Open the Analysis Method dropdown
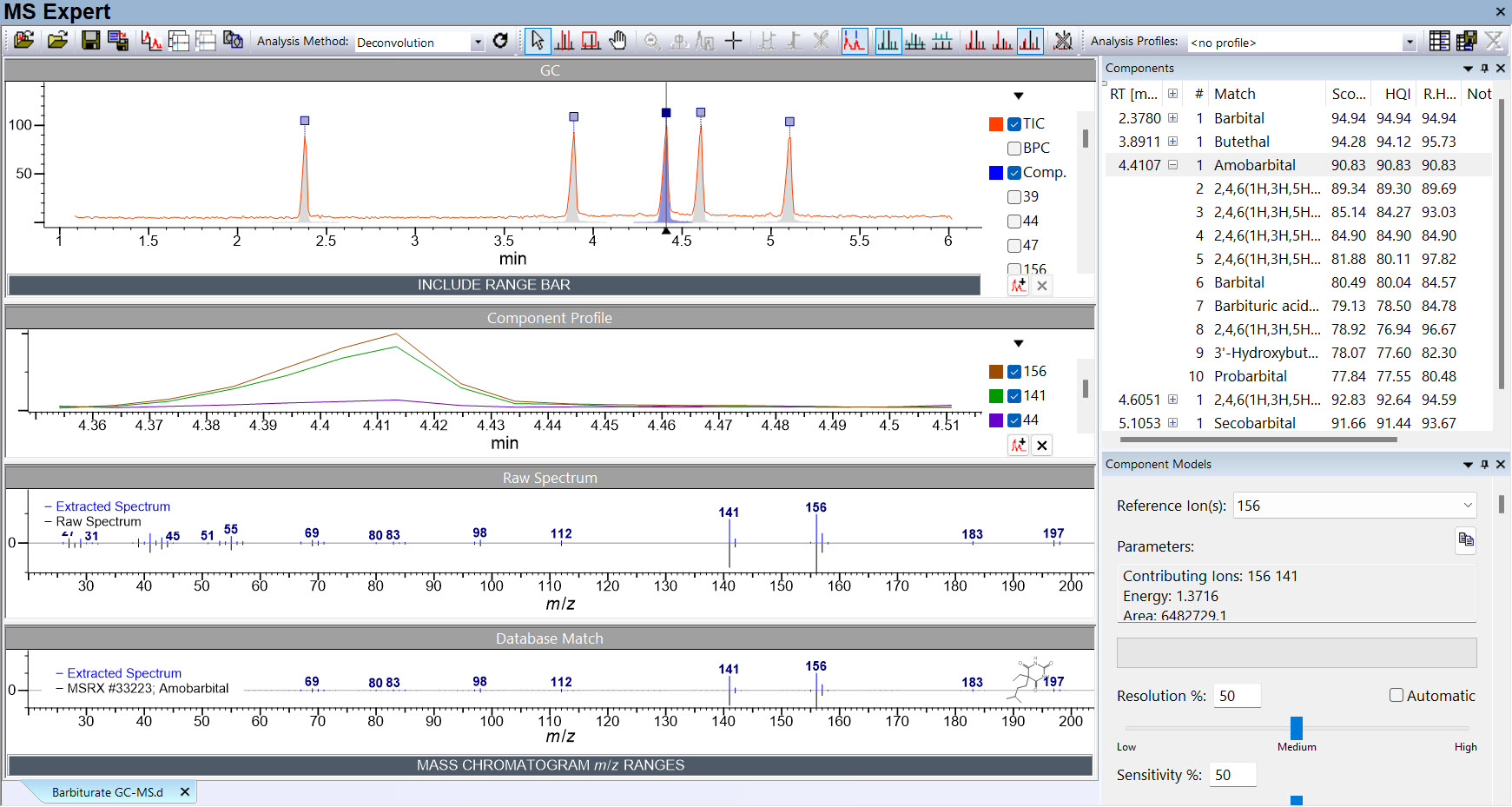The width and height of the screenshot is (1512, 807). [x=477, y=43]
